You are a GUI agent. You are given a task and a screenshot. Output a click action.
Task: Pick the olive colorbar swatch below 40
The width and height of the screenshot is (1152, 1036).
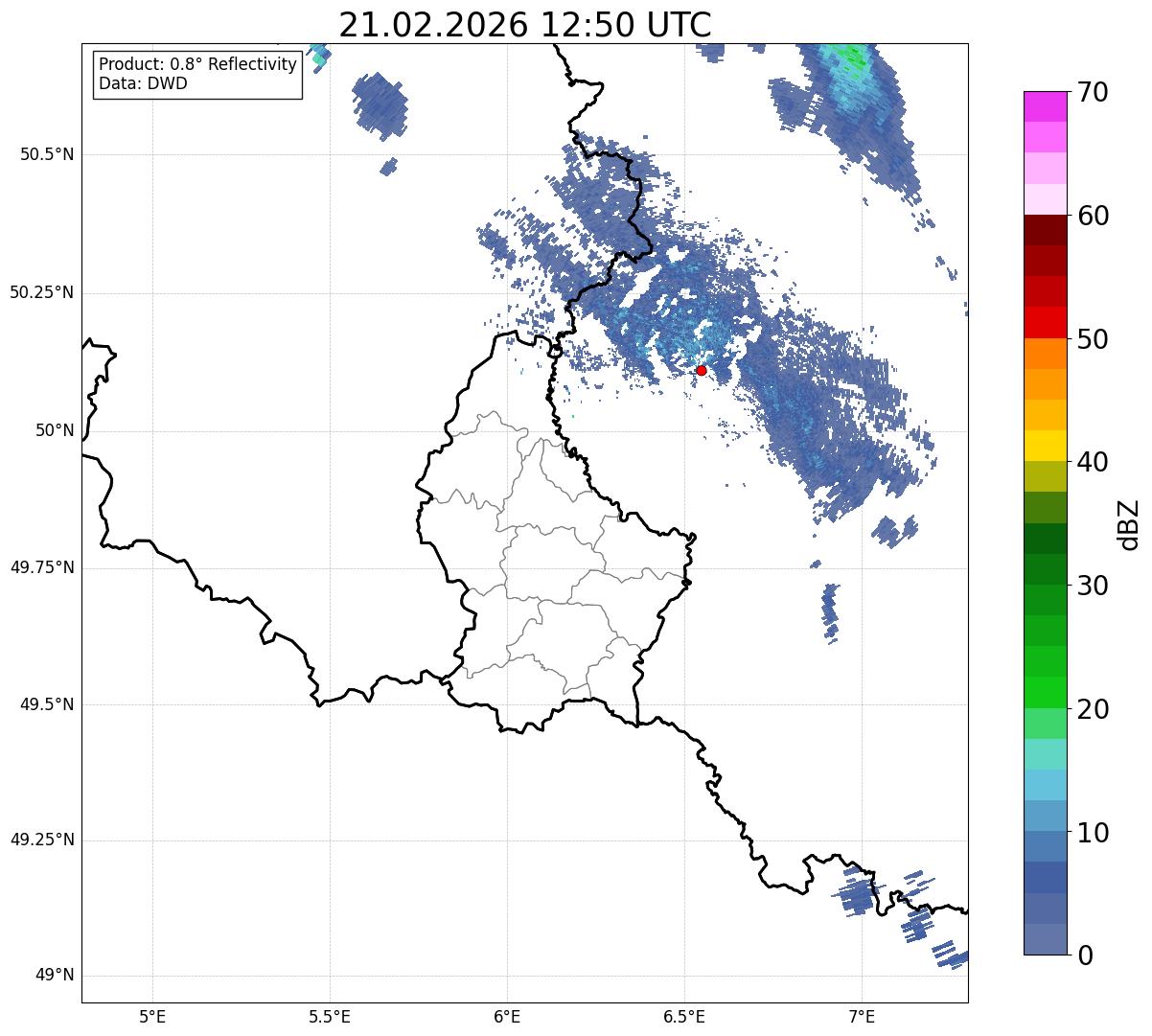click(x=1045, y=476)
